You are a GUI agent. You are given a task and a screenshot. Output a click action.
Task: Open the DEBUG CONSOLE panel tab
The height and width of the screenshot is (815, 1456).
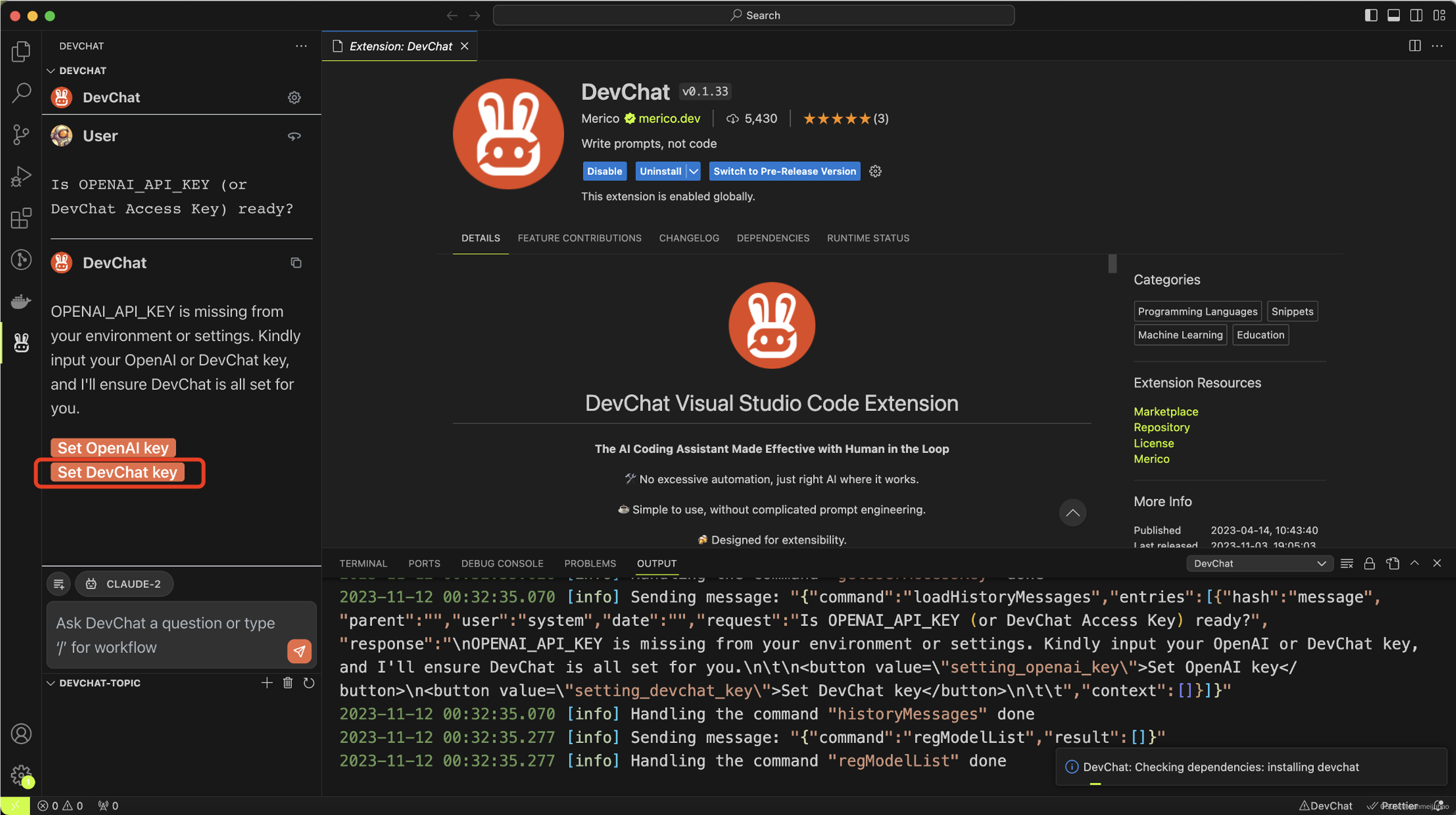tap(502, 564)
